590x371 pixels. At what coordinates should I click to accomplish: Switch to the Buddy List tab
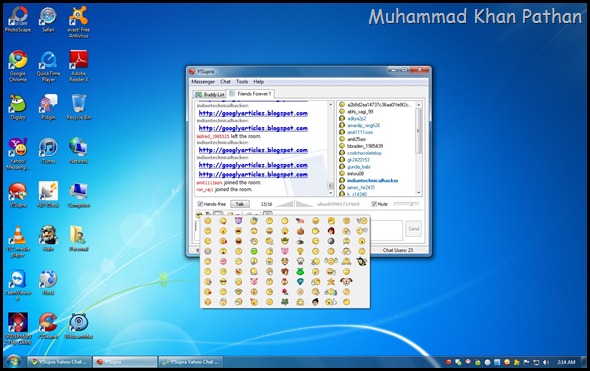(210, 94)
